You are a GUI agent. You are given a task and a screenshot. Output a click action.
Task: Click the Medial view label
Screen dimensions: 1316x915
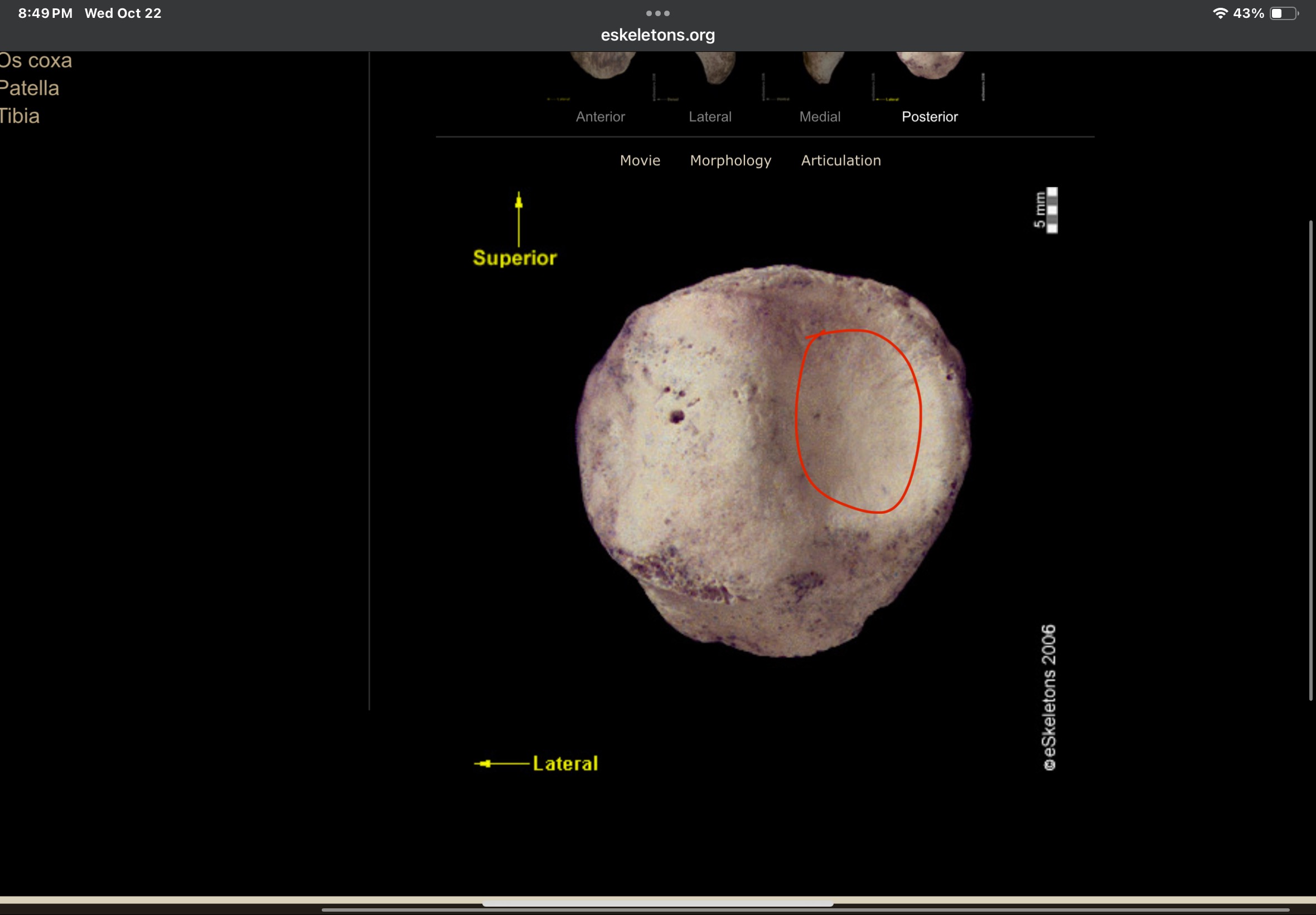click(819, 117)
